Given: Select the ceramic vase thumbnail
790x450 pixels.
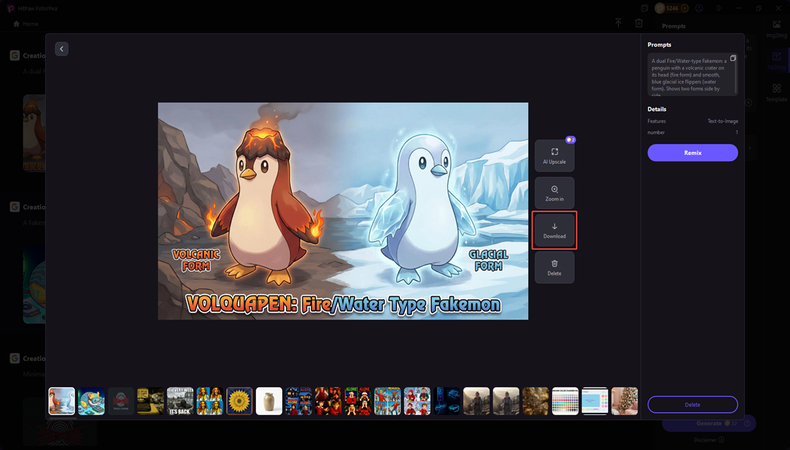Looking at the screenshot, I should pos(269,401).
